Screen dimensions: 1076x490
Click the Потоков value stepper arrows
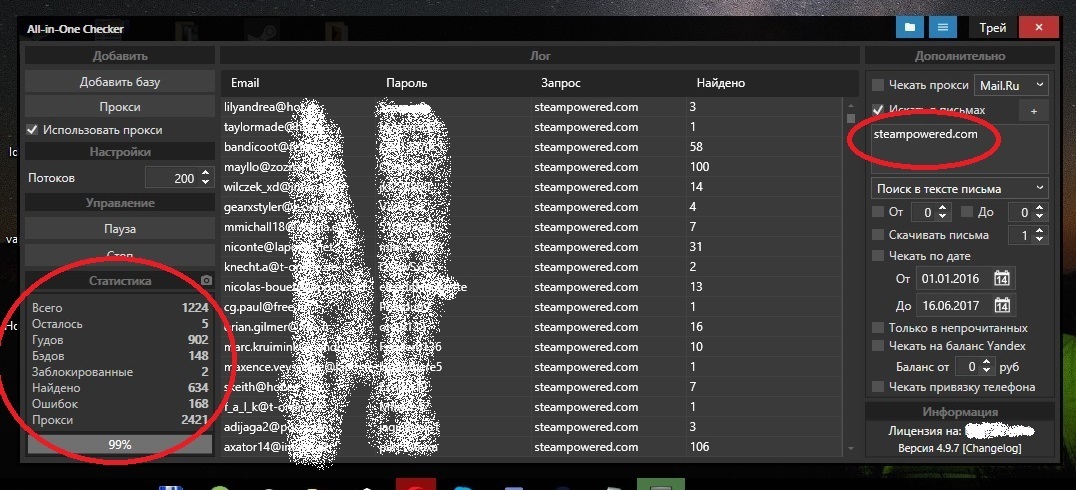point(205,178)
